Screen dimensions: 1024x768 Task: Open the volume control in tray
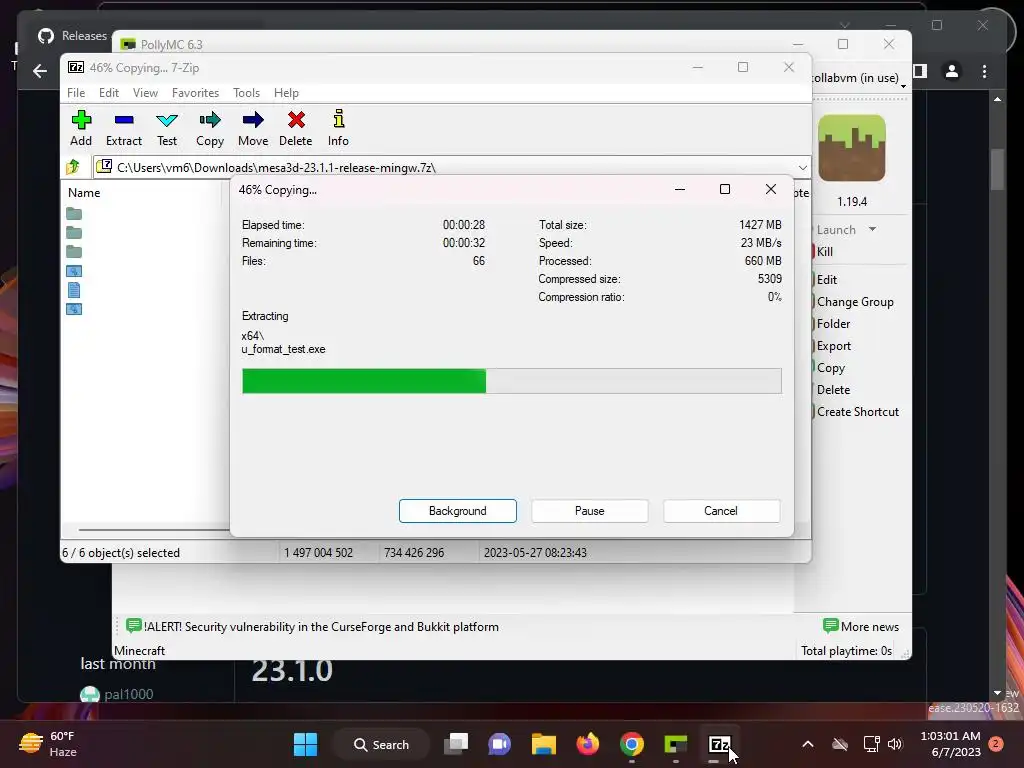pos(895,744)
